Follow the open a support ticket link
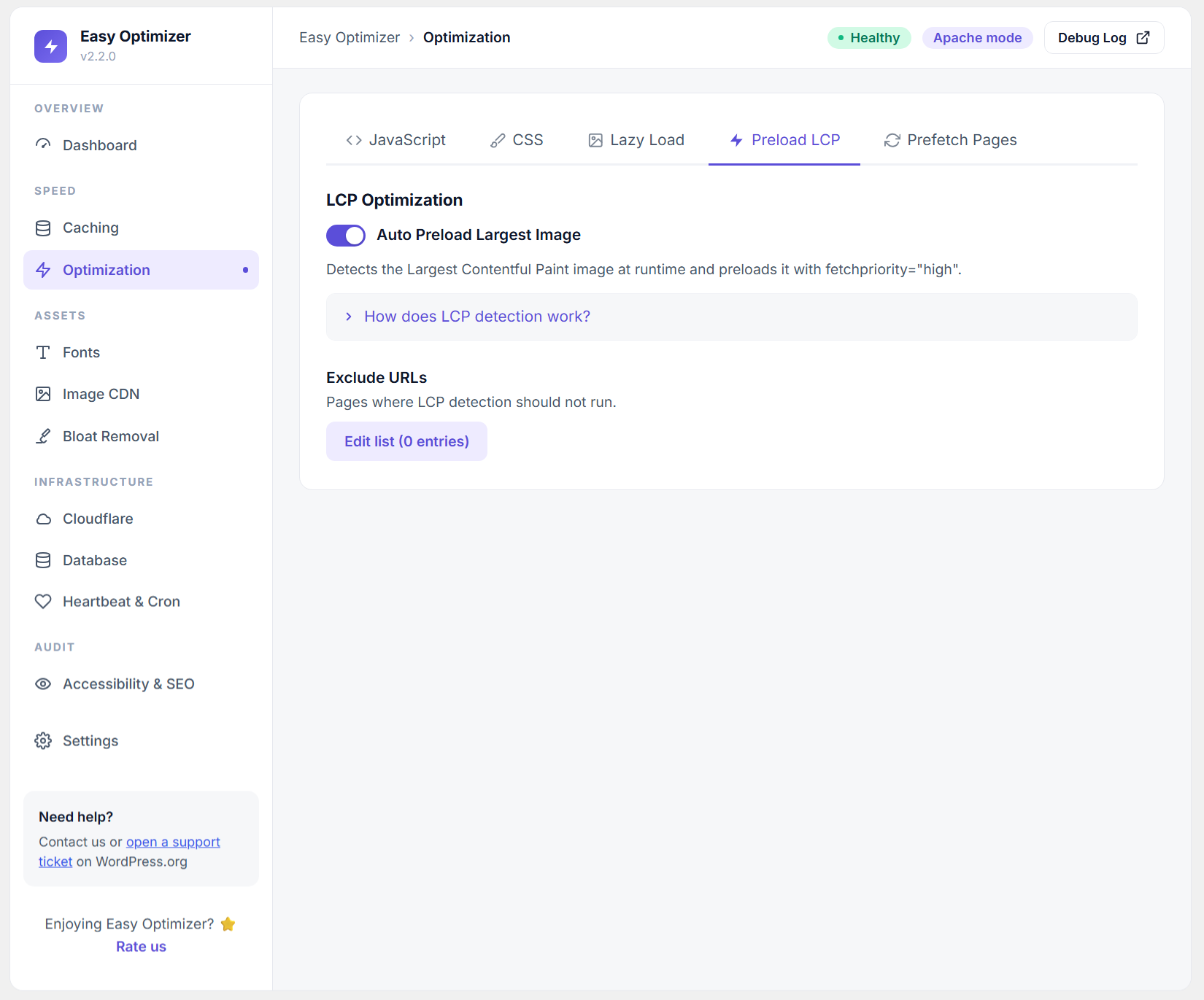This screenshot has width=1204, height=1000. pos(173,842)
